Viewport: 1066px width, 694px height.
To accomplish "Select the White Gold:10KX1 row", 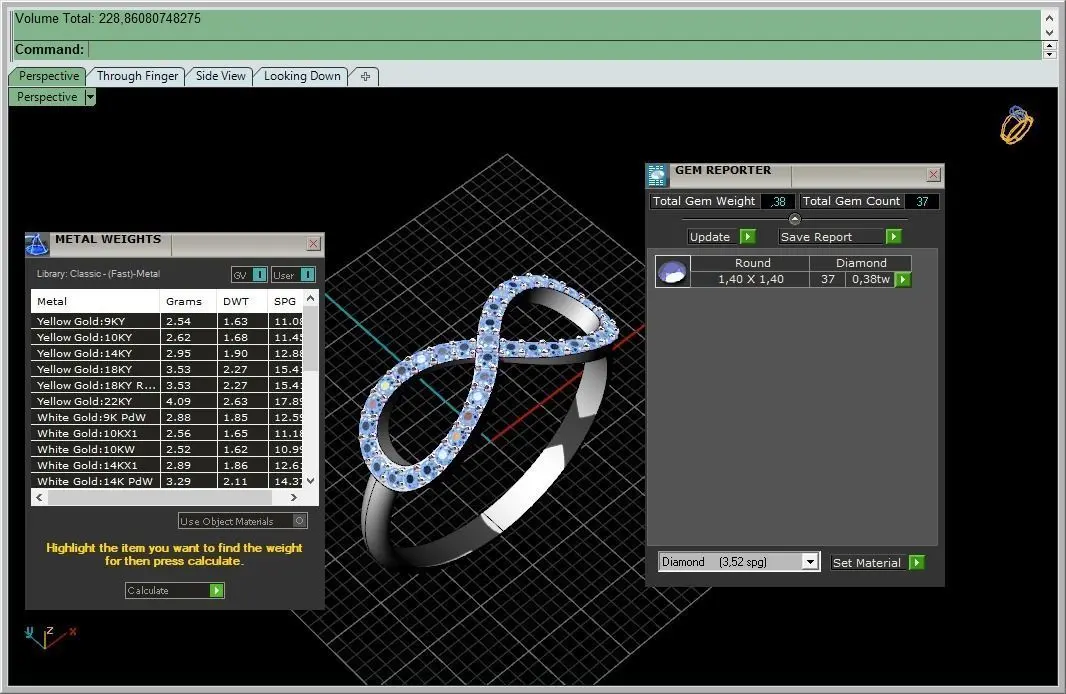I will 167,433.
